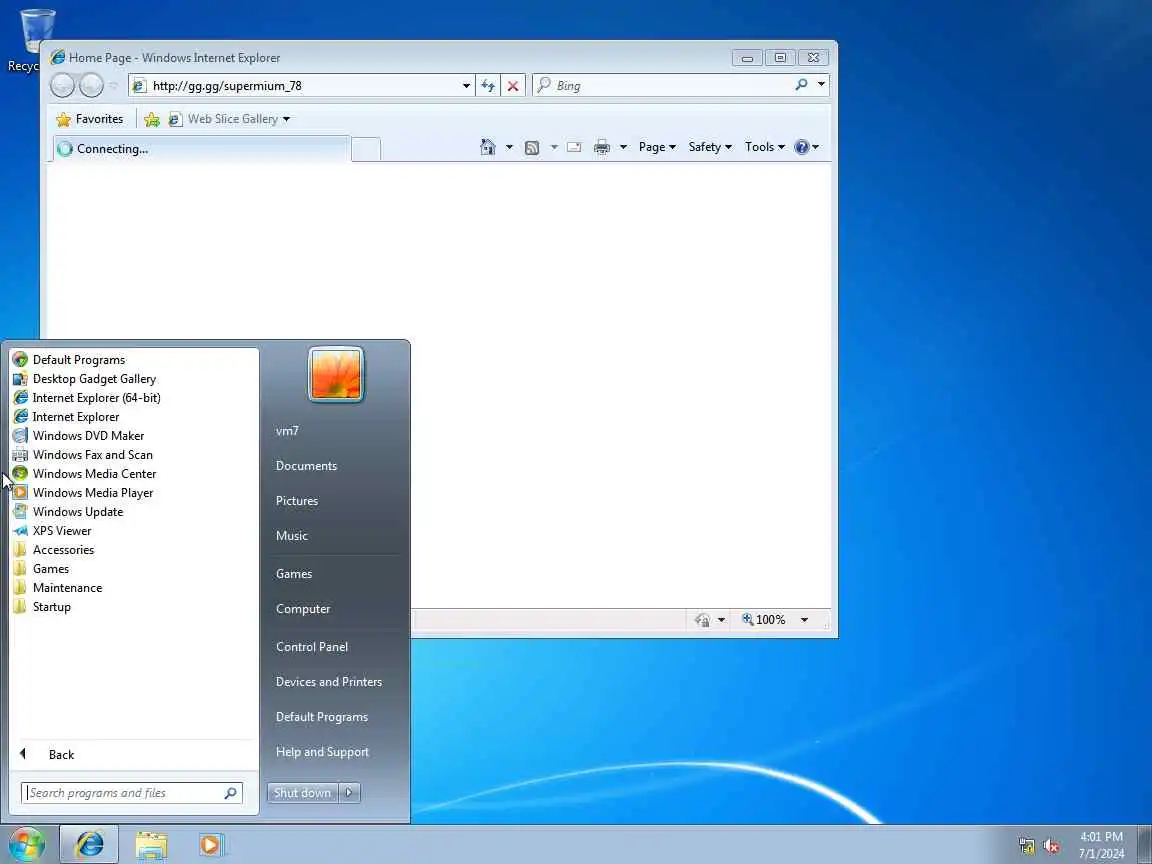Click the status bar security zone icon
Image resolution: width=1152 pixels, height=864 pixels.
click(702, 620)
